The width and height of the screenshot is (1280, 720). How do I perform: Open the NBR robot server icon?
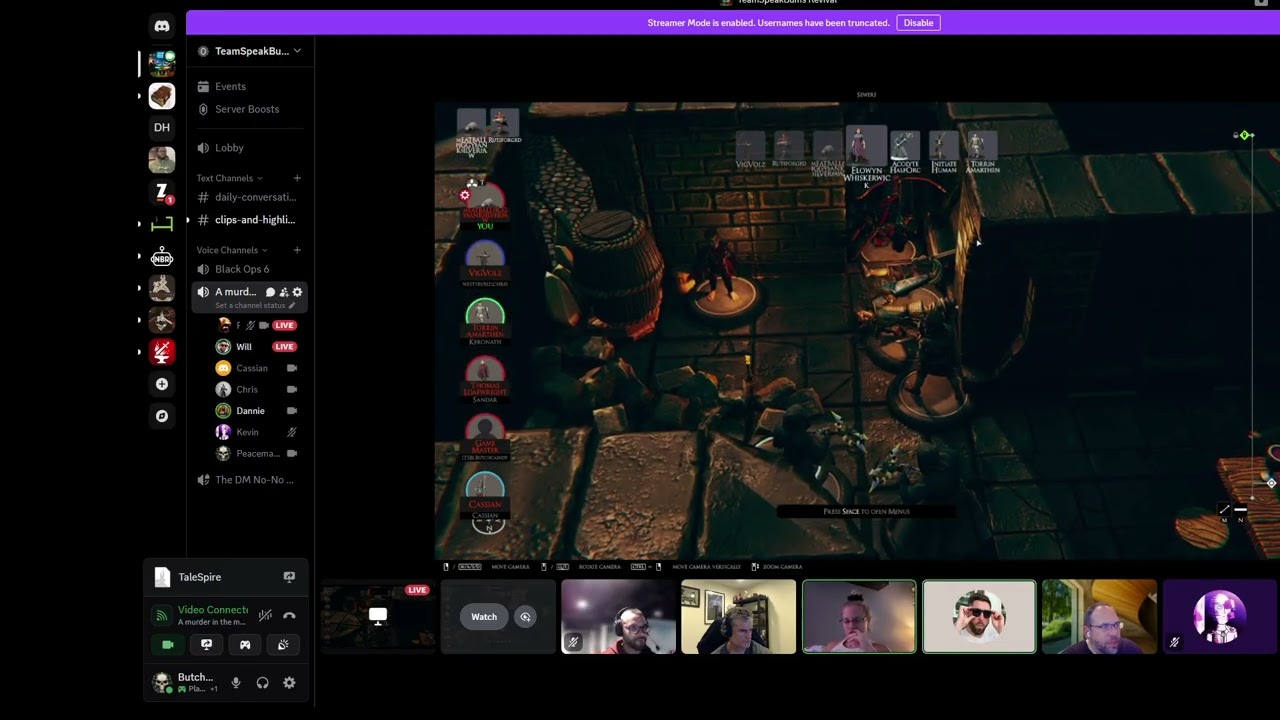click(x=162, y=258)
